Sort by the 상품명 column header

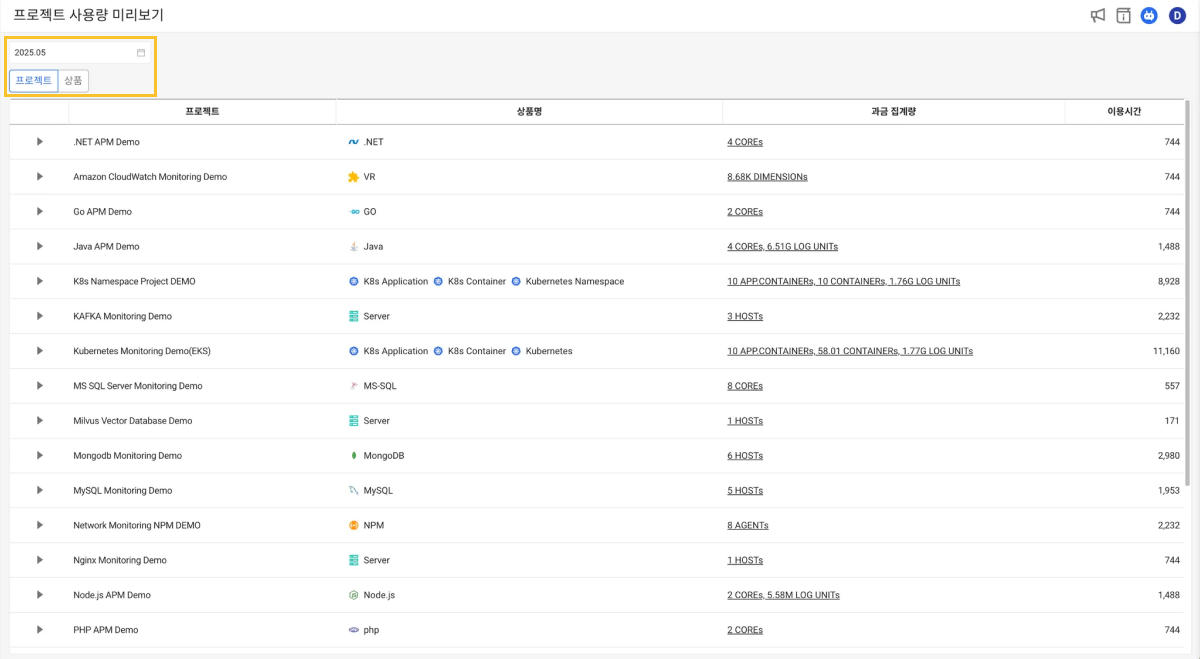[x=529, y=112]
